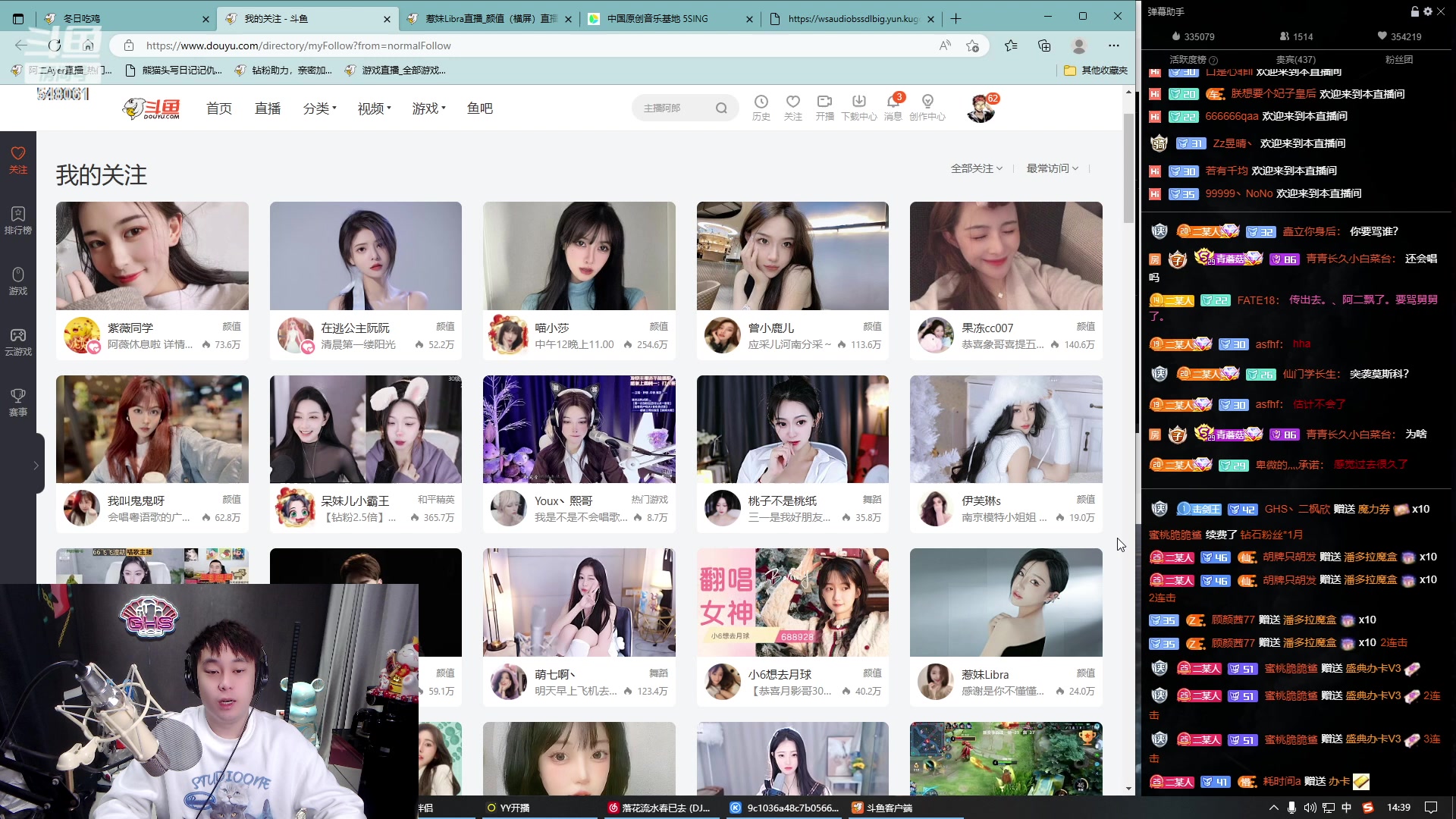Open the 鱼吧 navigation item

click(480, 108)
